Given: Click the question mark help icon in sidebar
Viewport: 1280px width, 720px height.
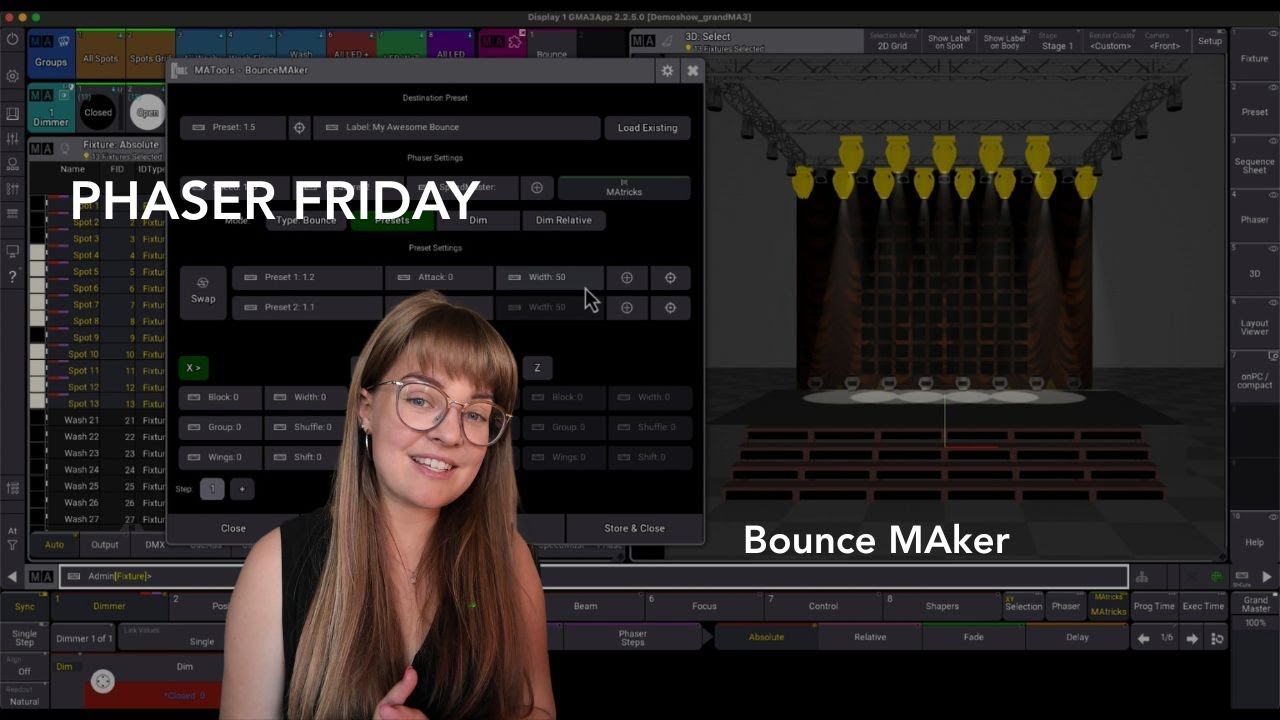Looking at the screenshot, I should (x=12, y=277).
